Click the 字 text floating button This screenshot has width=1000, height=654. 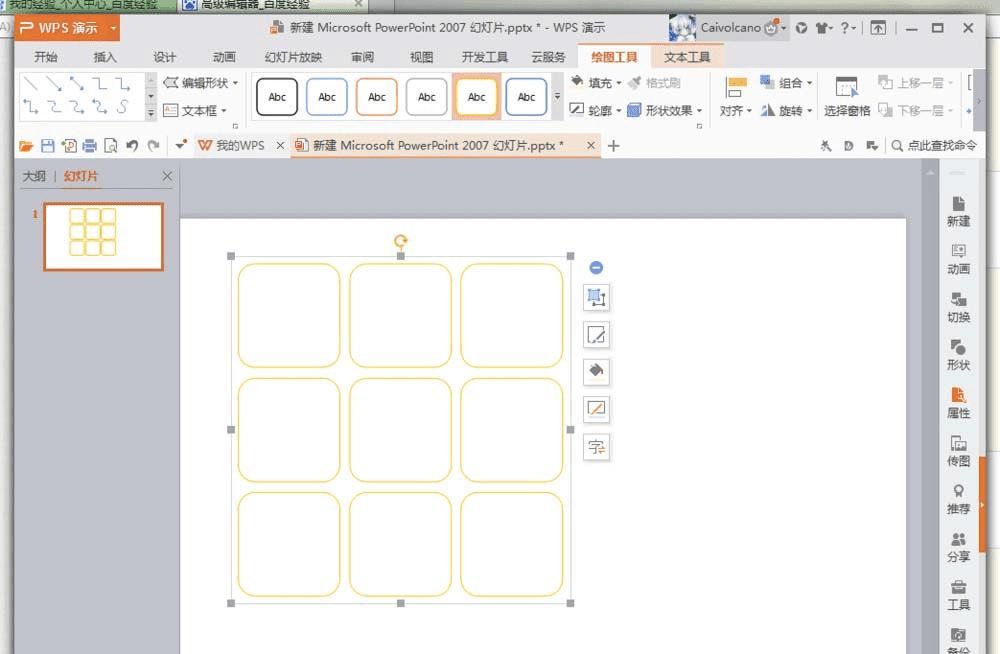coord(596,447)
